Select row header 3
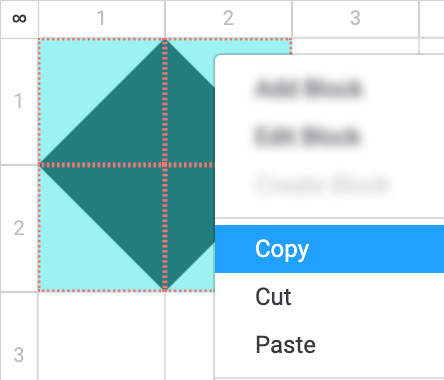444x380 pixels. pyautogui.click(x=19, y=337)
